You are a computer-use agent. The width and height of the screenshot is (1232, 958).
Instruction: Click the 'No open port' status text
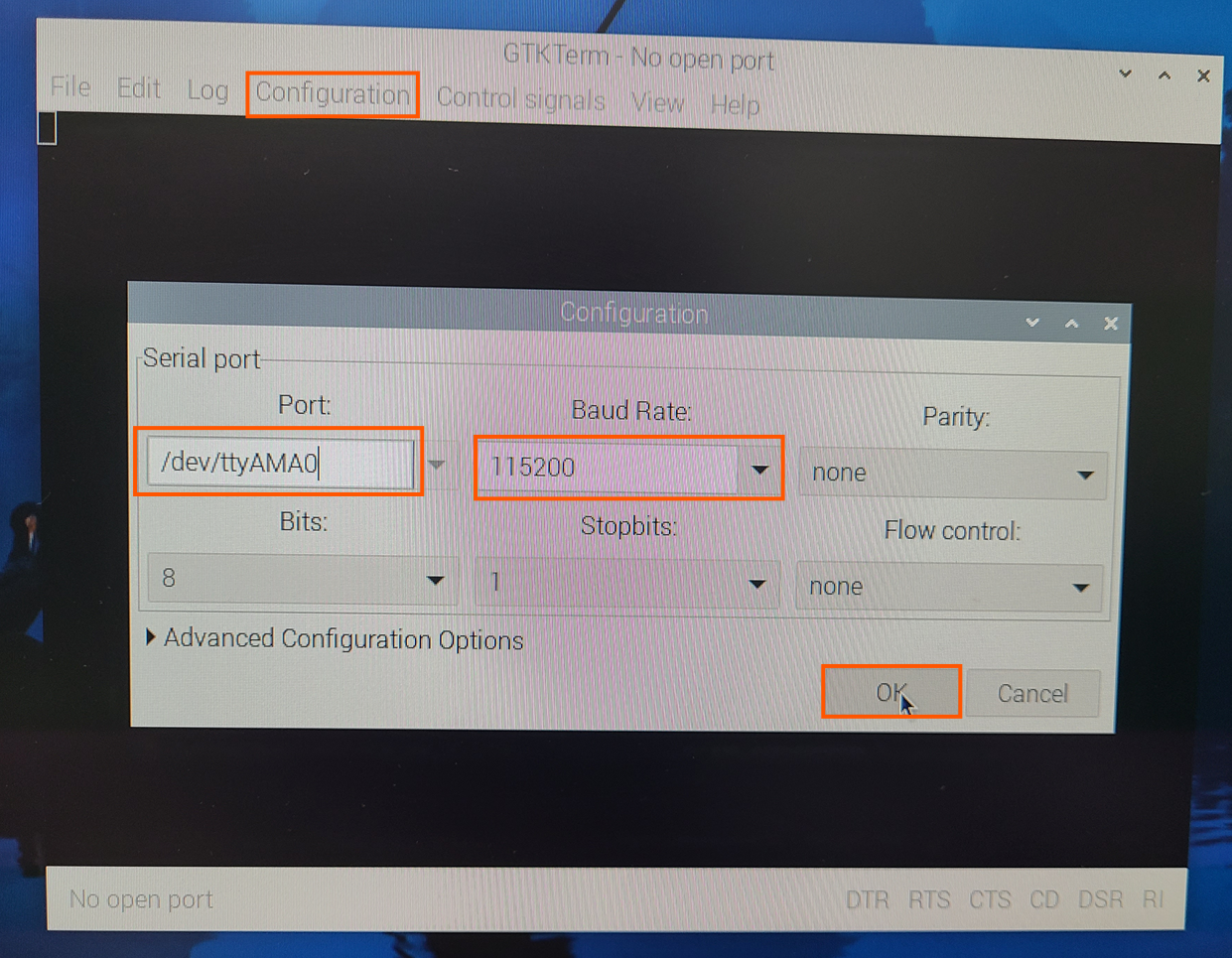(141, 898)
